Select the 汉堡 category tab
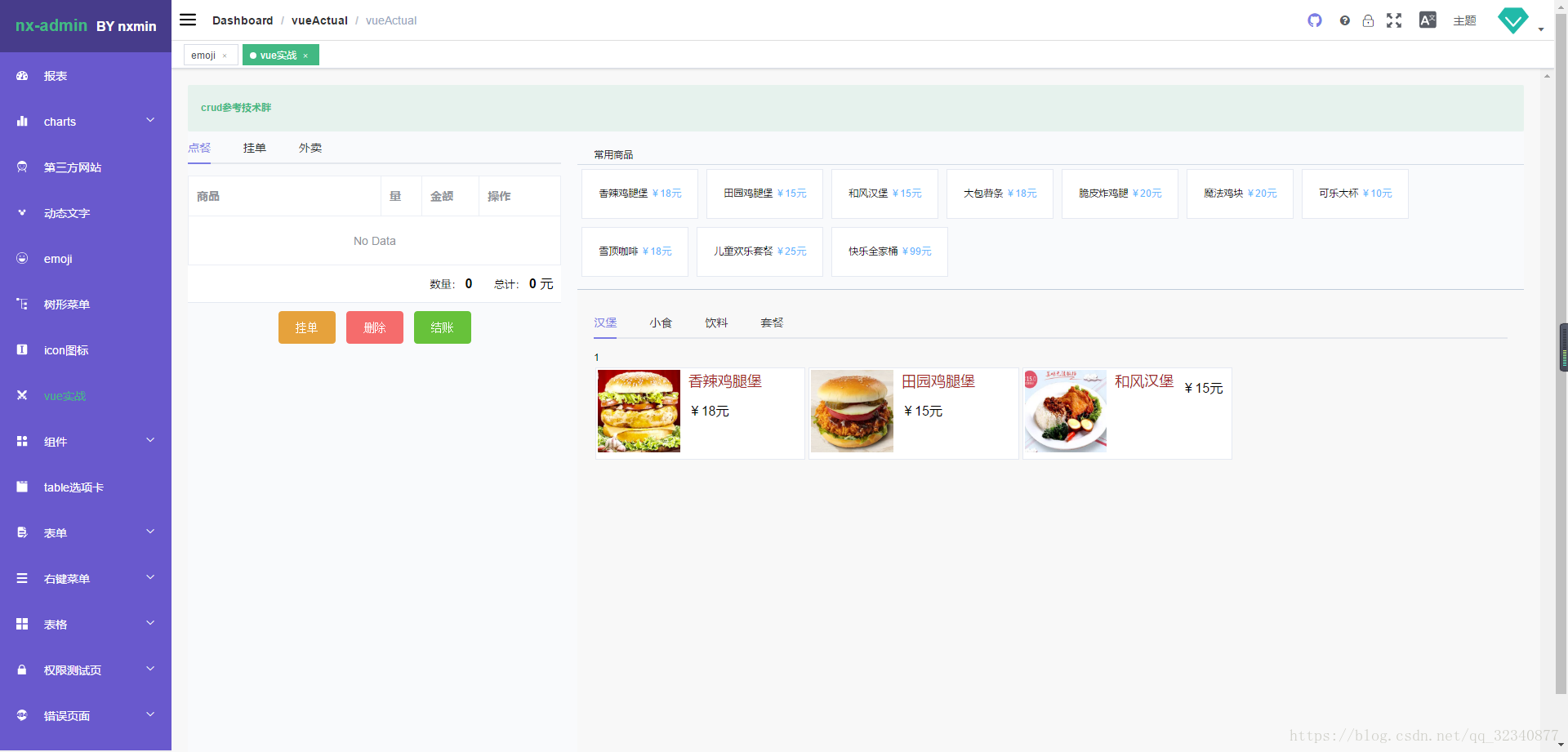 605,323
